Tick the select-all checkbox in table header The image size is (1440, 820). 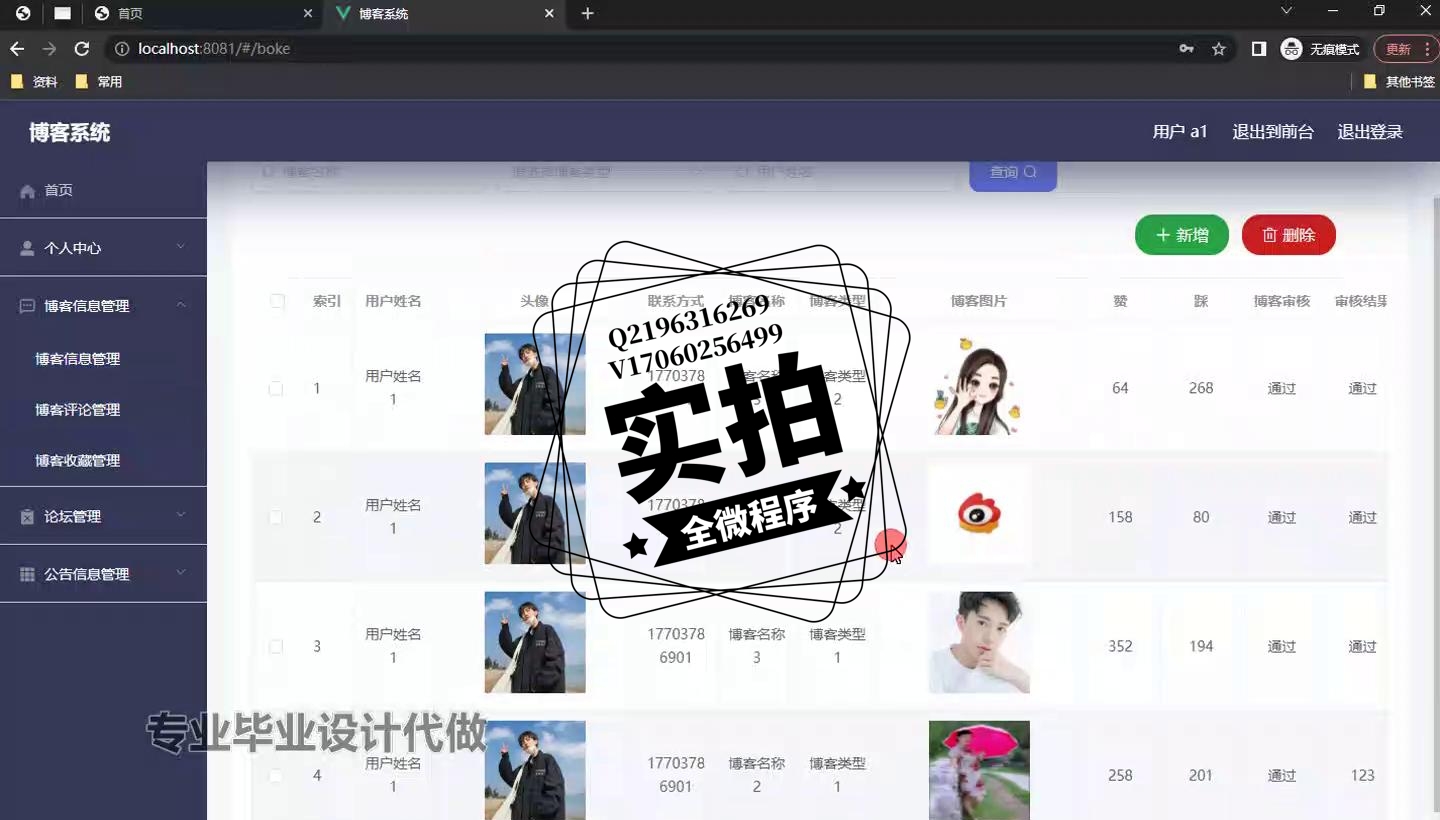coord(277,301)
